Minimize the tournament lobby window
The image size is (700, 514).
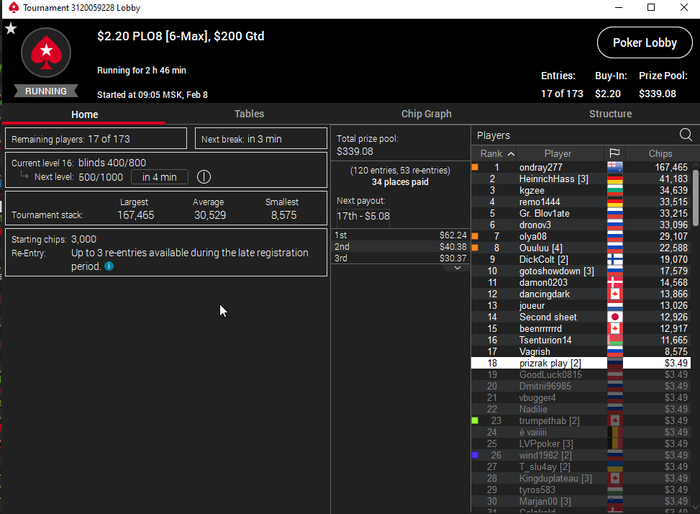pyautogui.click(x=618, y=8)
